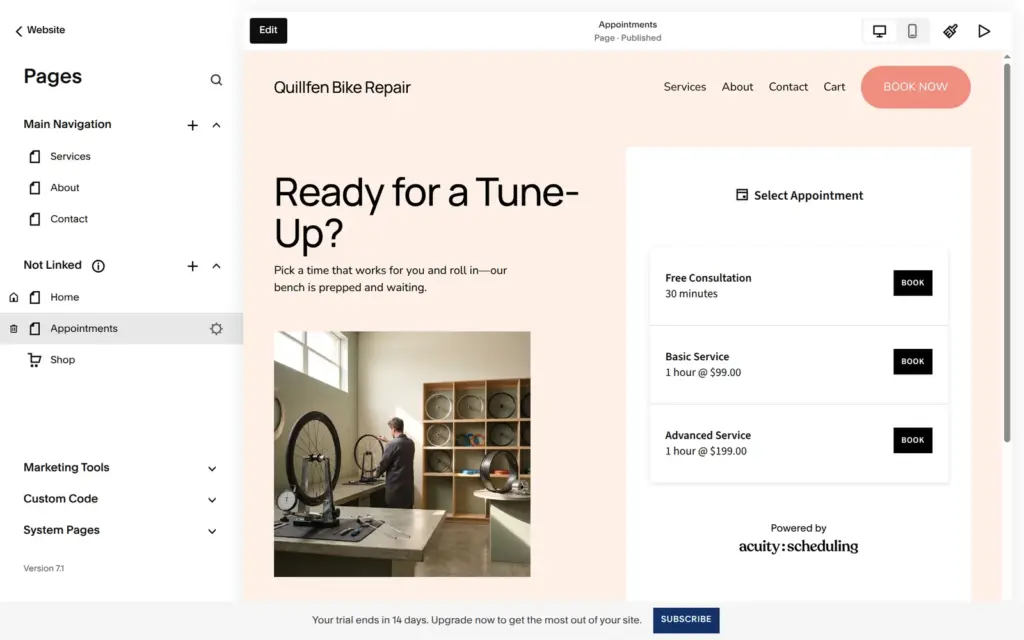Click the bike workshop photo
The image size is (1024, 640).
click(402, 454)
